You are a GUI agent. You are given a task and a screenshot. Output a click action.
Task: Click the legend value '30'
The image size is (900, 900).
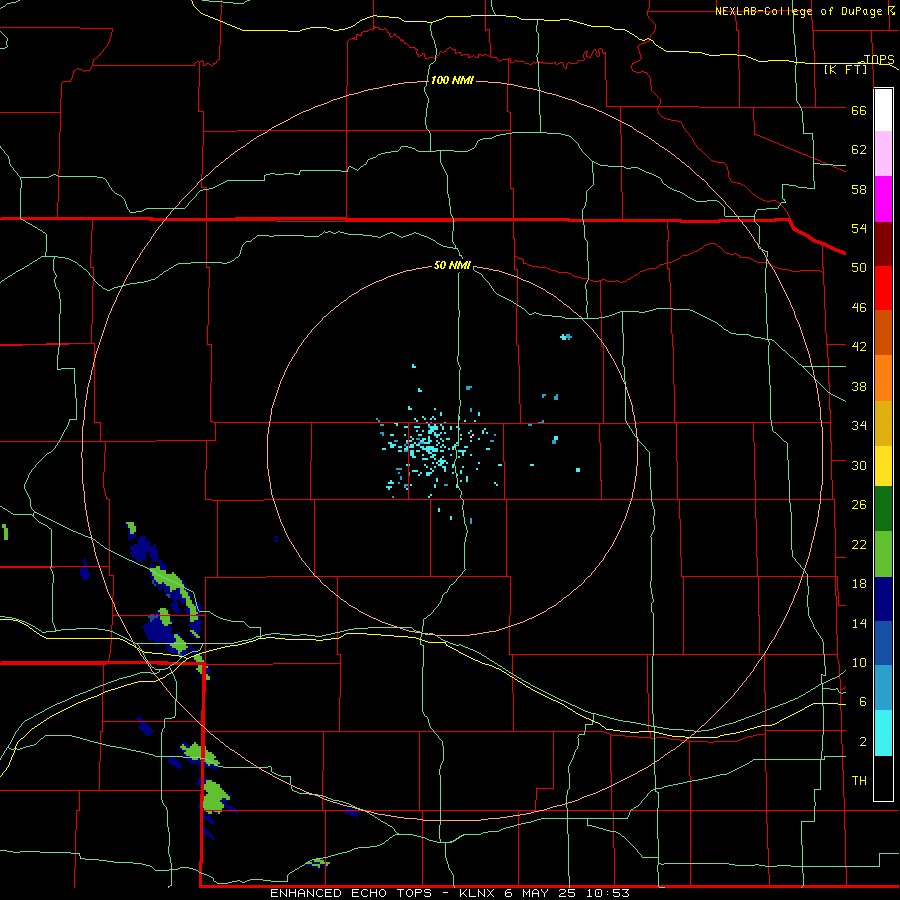pos(859,465)
